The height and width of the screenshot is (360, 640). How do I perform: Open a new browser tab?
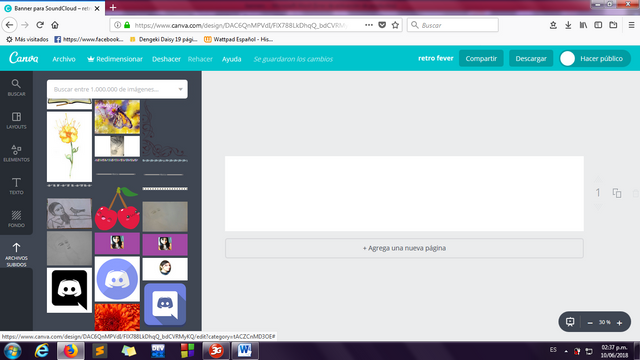tap(113, 8)
